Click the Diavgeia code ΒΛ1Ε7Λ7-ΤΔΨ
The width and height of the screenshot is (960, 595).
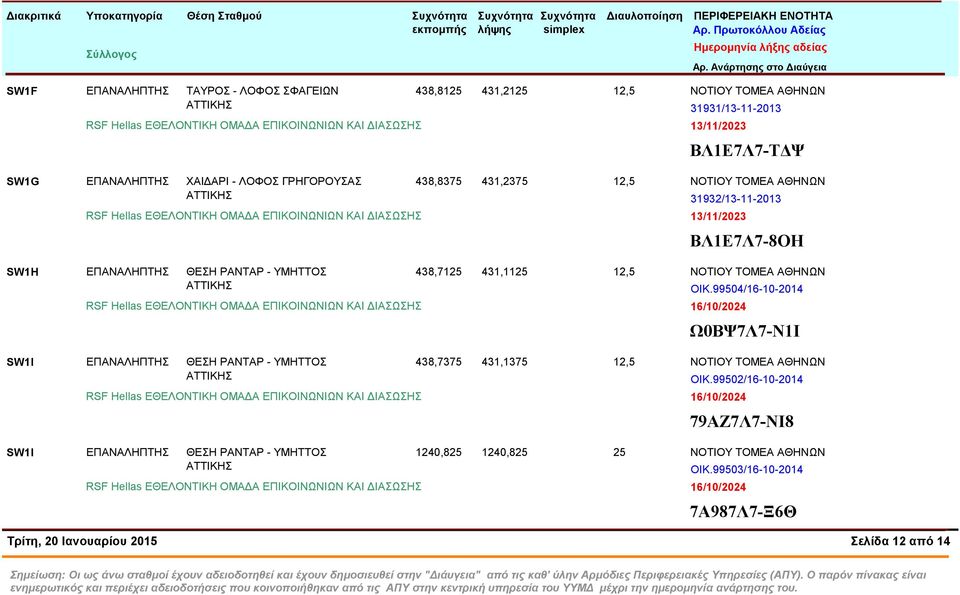coord(747,151)
